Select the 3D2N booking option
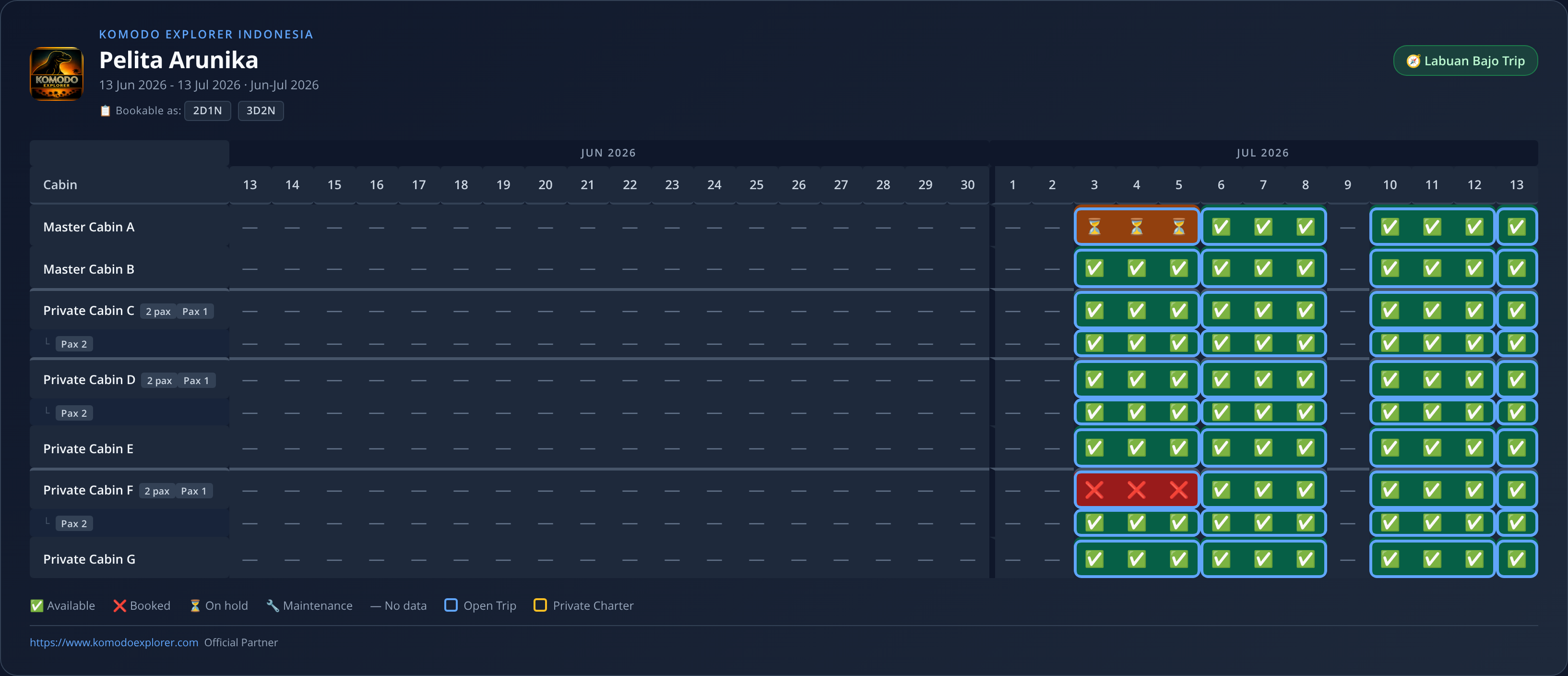 click(261, 111)
